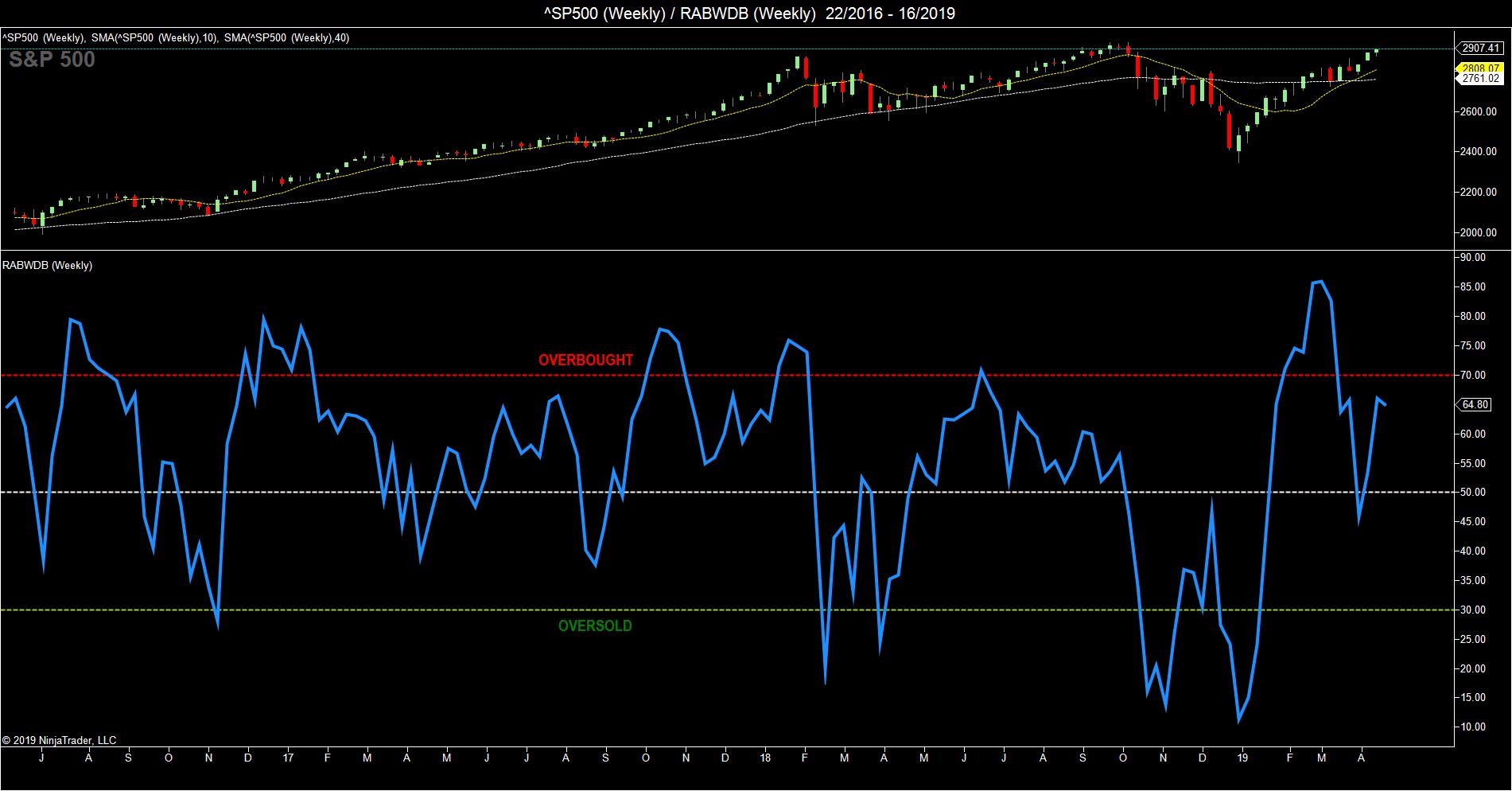Screen dimensions: 1512x791
Task: Select the 2907.41 last price marker
Action: [1480, 49]
